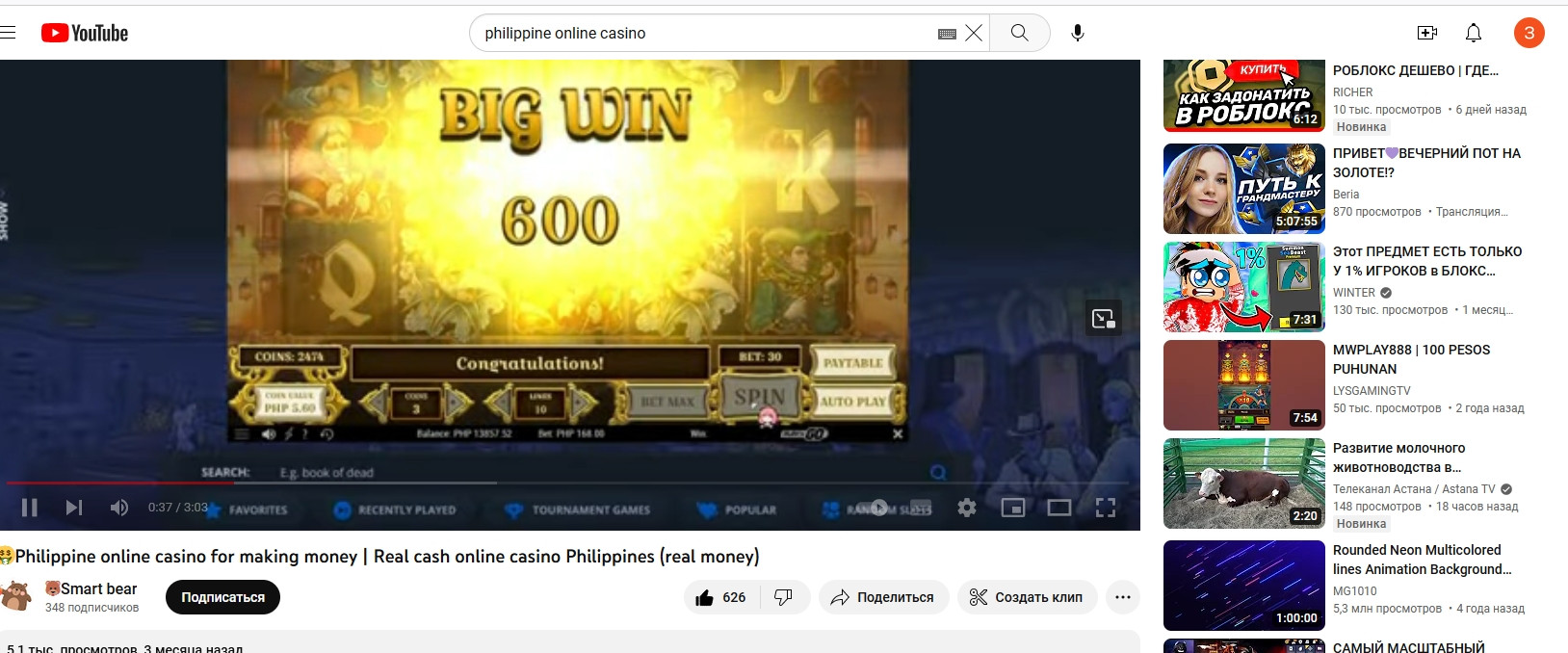Open the notifications bell
Image resolution: width=1568 pixels, height=653 pixels.
(x=1474, y=33)
